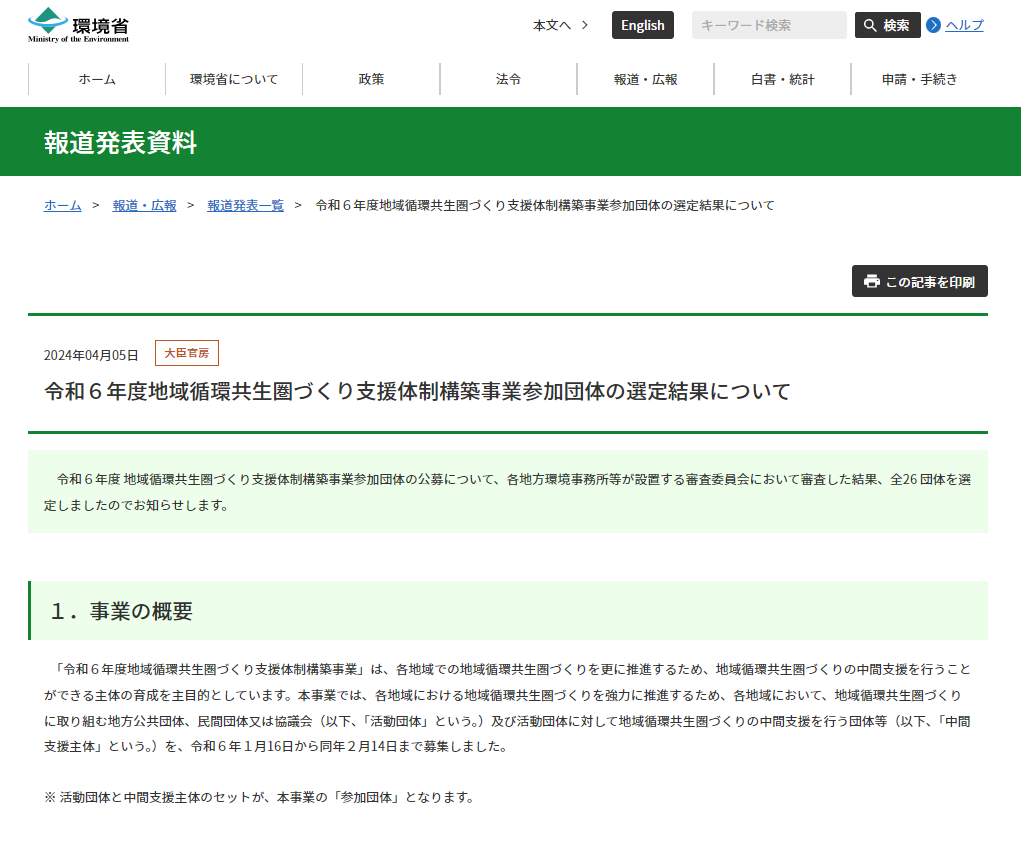Click the 大臣官房 department tag

189,352
